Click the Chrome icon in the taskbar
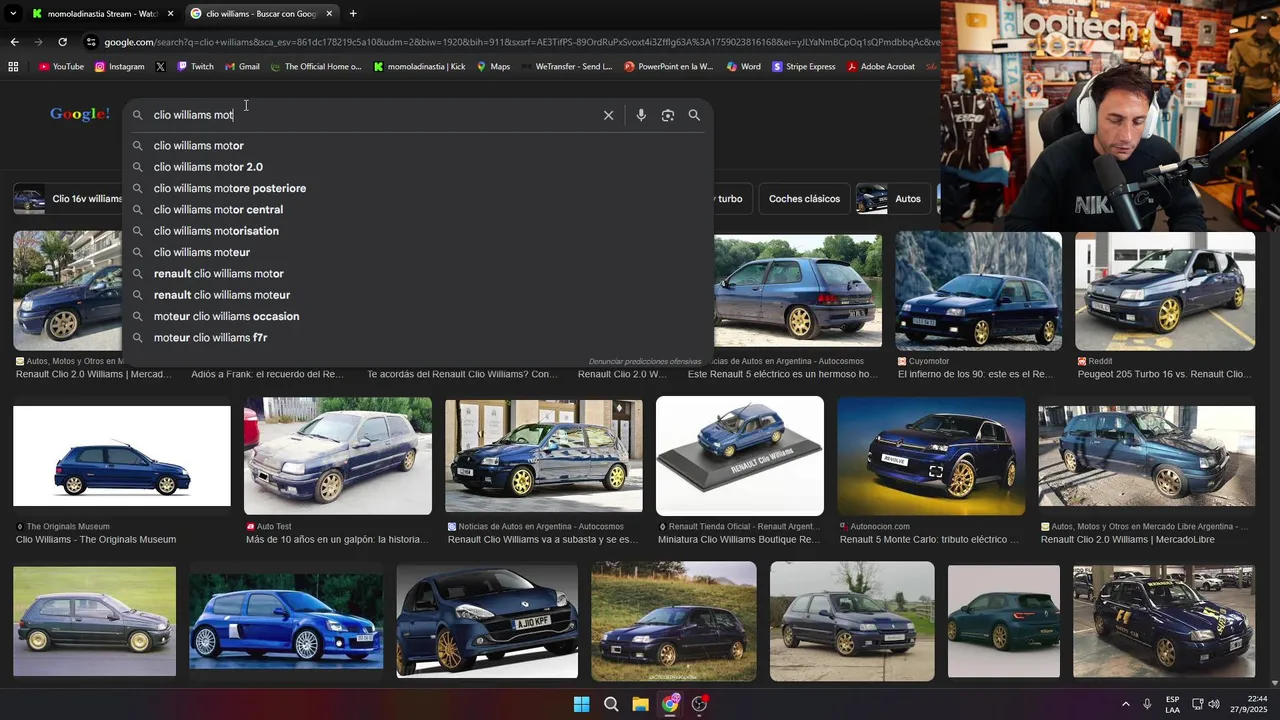 670,704
